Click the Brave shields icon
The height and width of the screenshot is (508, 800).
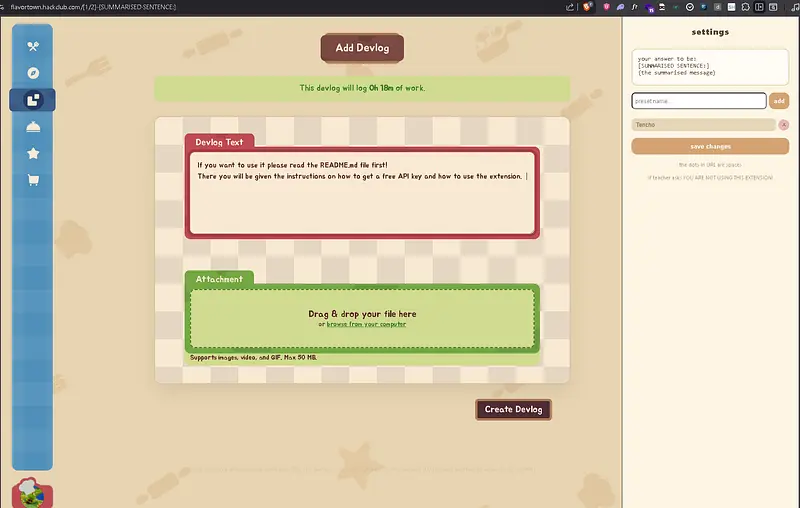[x=585, y=7]
